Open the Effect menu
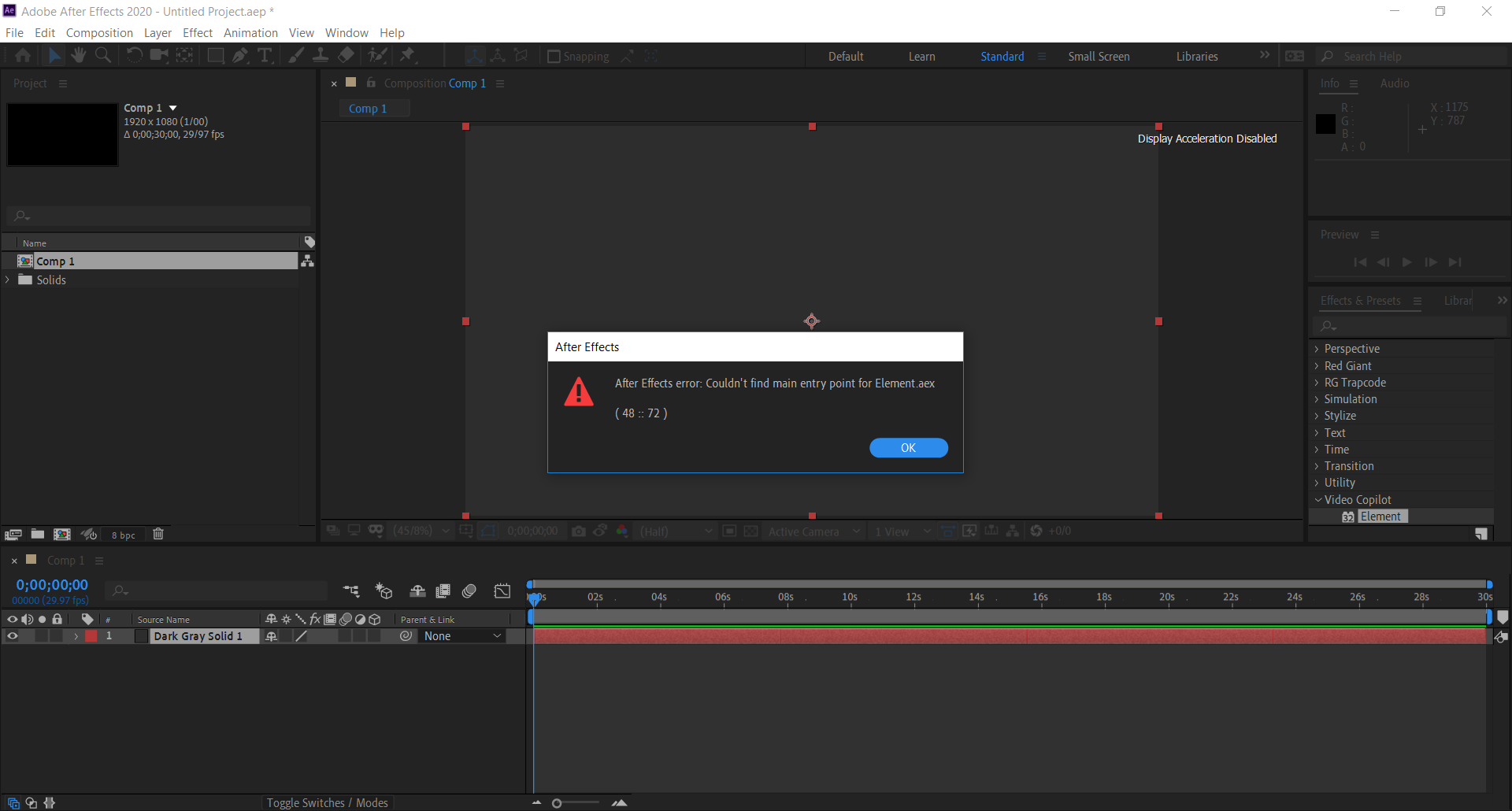Image resolution: width=1512 pixels, height=811 pixels. [198, 33]
